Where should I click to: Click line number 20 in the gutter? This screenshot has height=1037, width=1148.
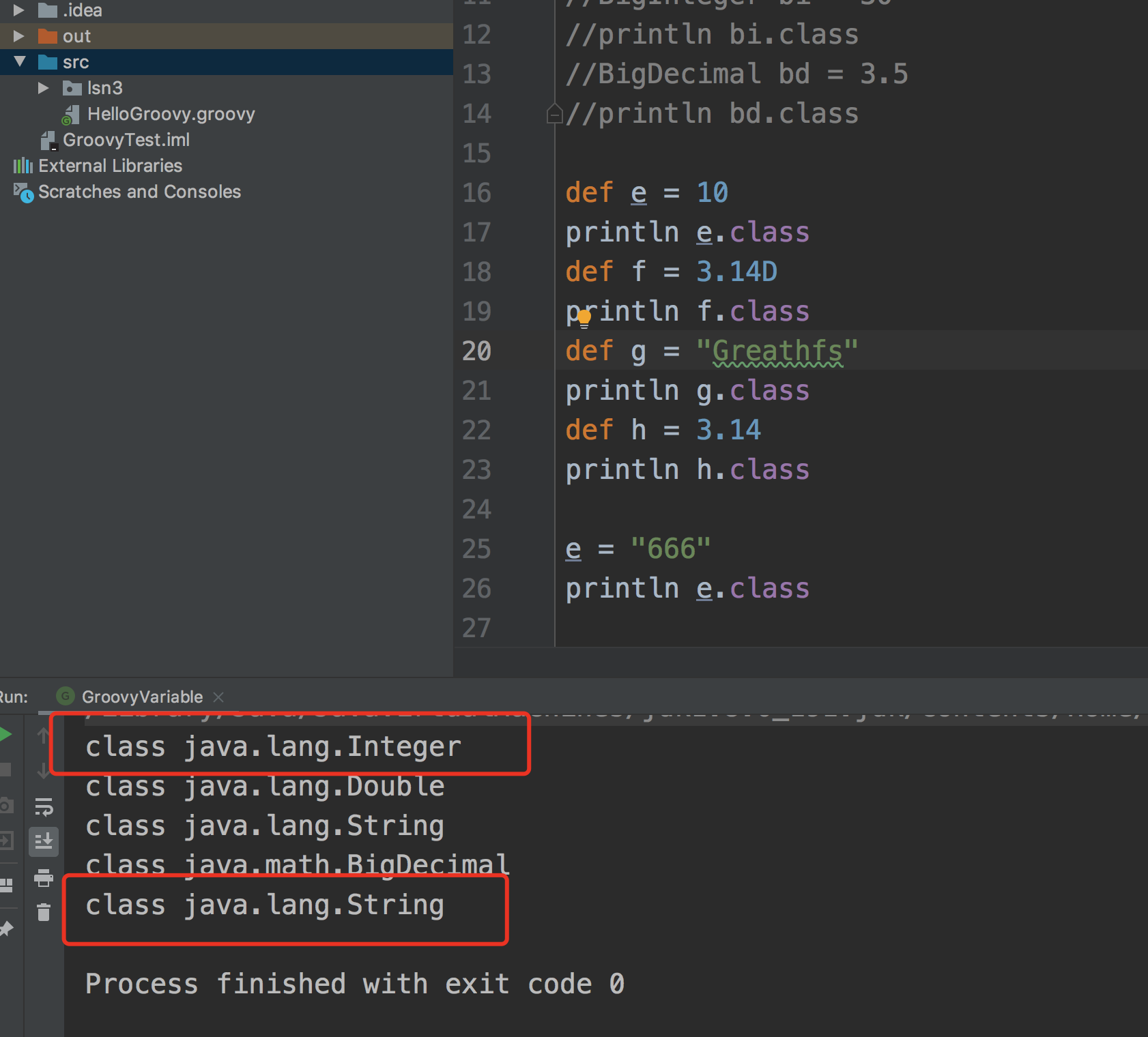point(476,351)
